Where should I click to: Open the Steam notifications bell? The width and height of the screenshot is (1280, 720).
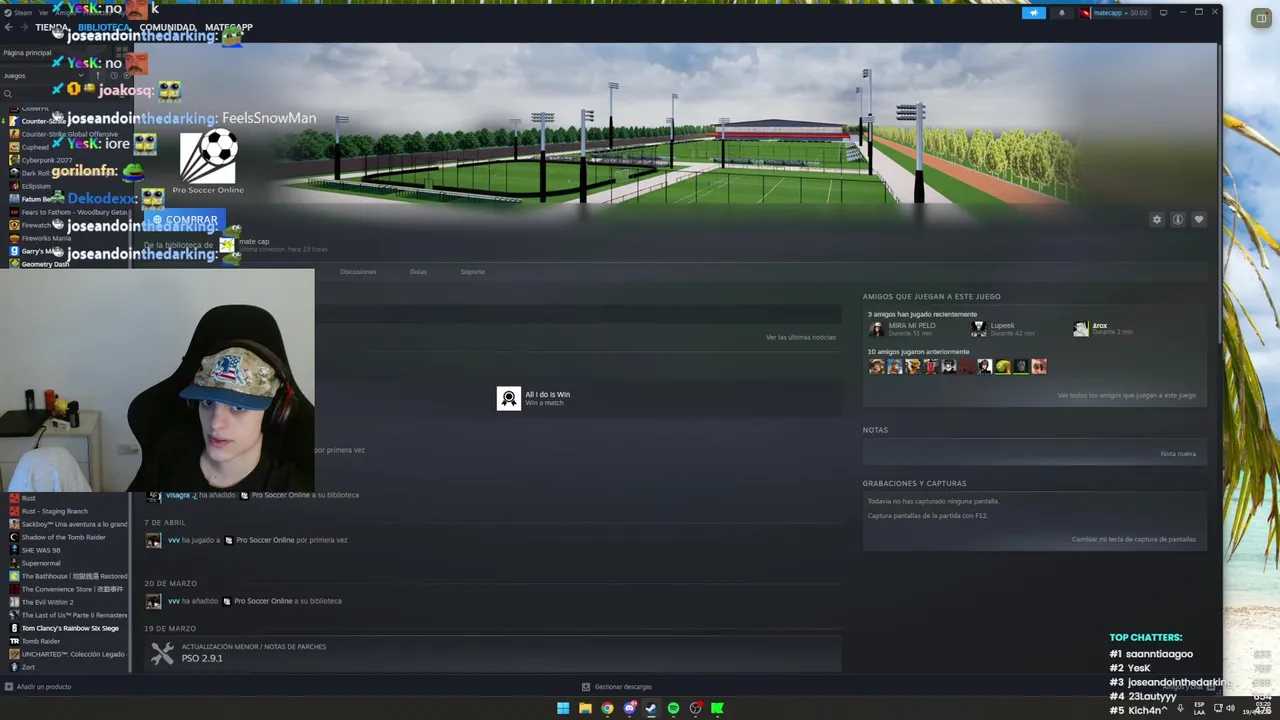click(1062, 13)
